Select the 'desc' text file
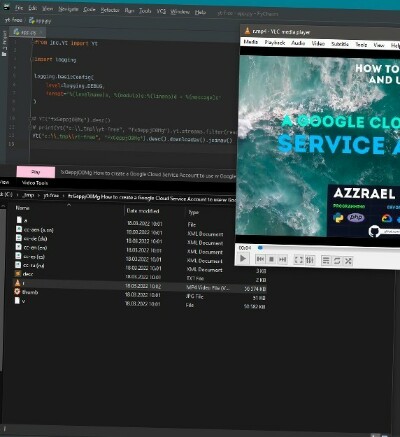400x437 pixels. tap(24, 274)
